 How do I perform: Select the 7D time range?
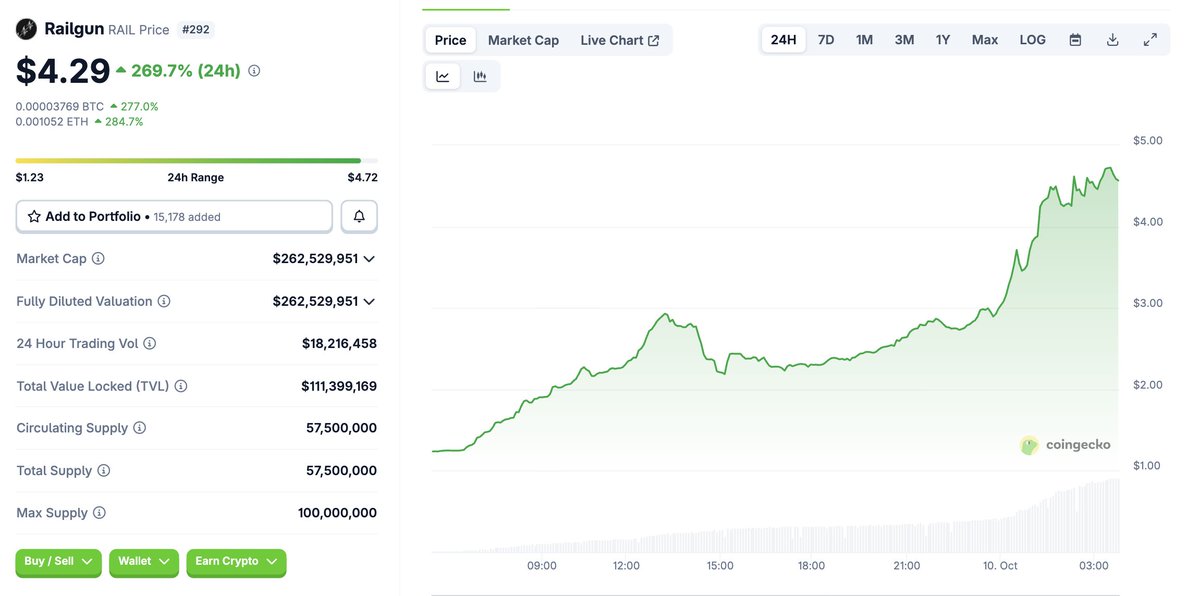click(826, 40)
